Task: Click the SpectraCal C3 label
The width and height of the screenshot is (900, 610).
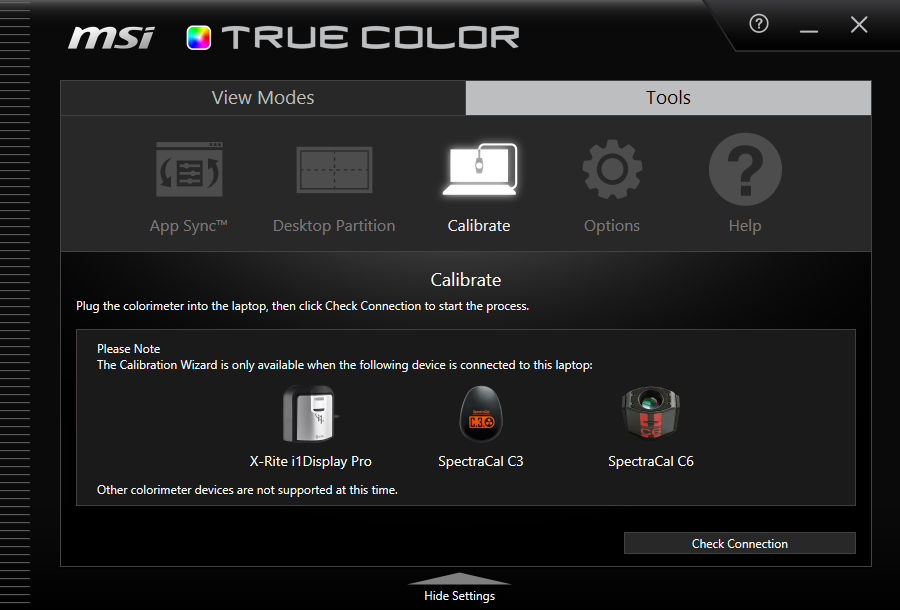Action: click(480, 461)
